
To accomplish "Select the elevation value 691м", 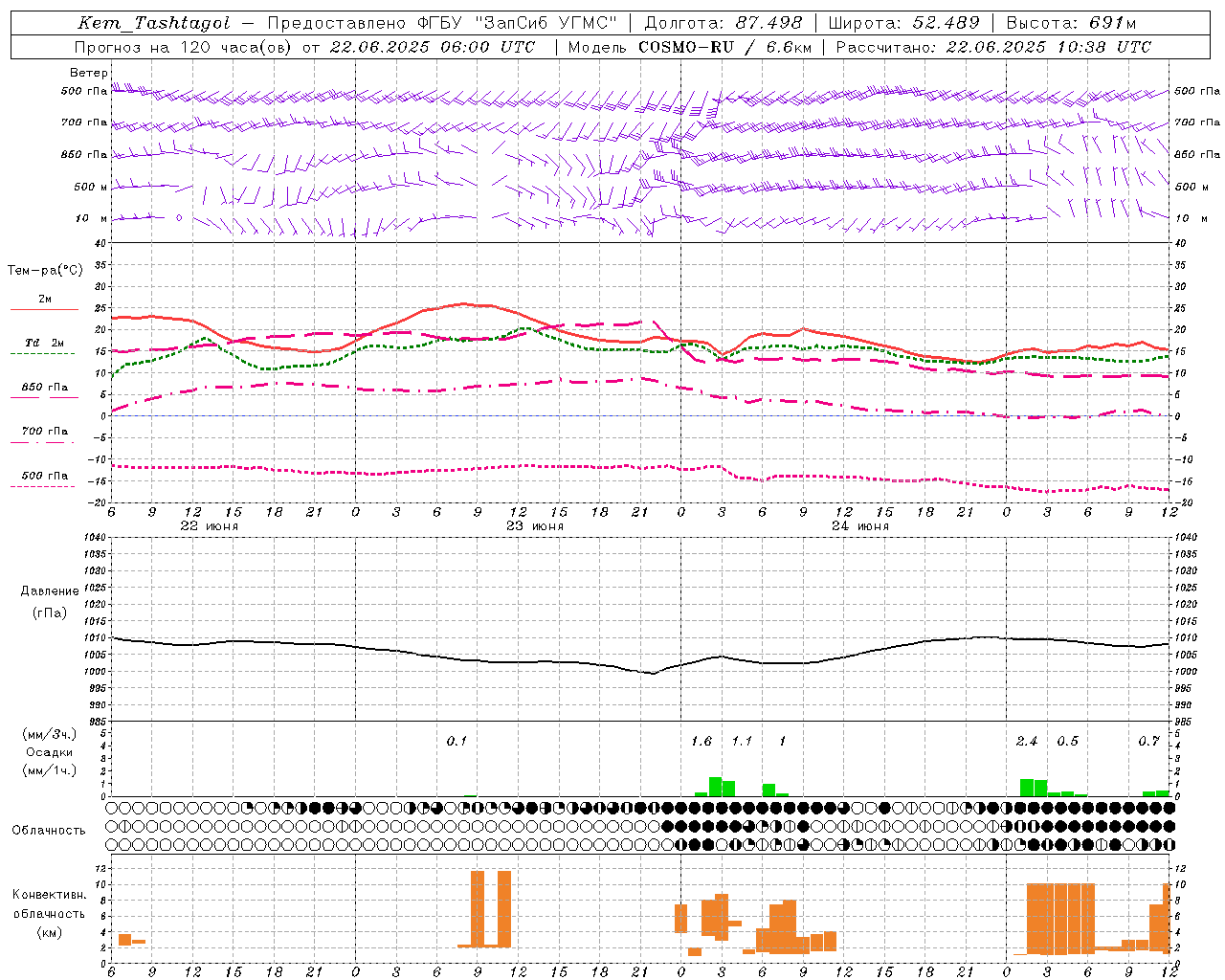I will (x=1113, y=23).
